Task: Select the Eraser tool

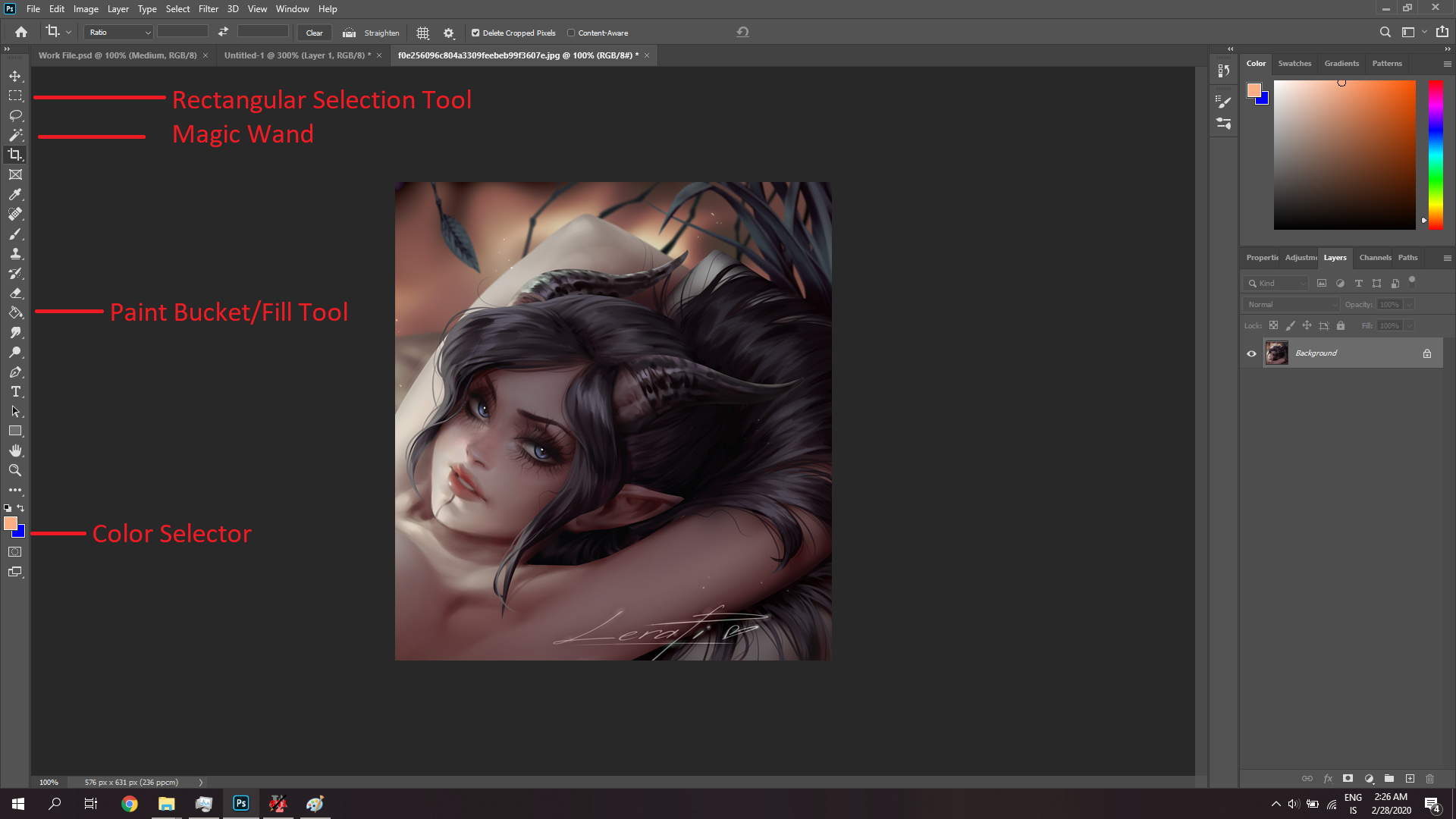Action: click(x=15, y=293)
